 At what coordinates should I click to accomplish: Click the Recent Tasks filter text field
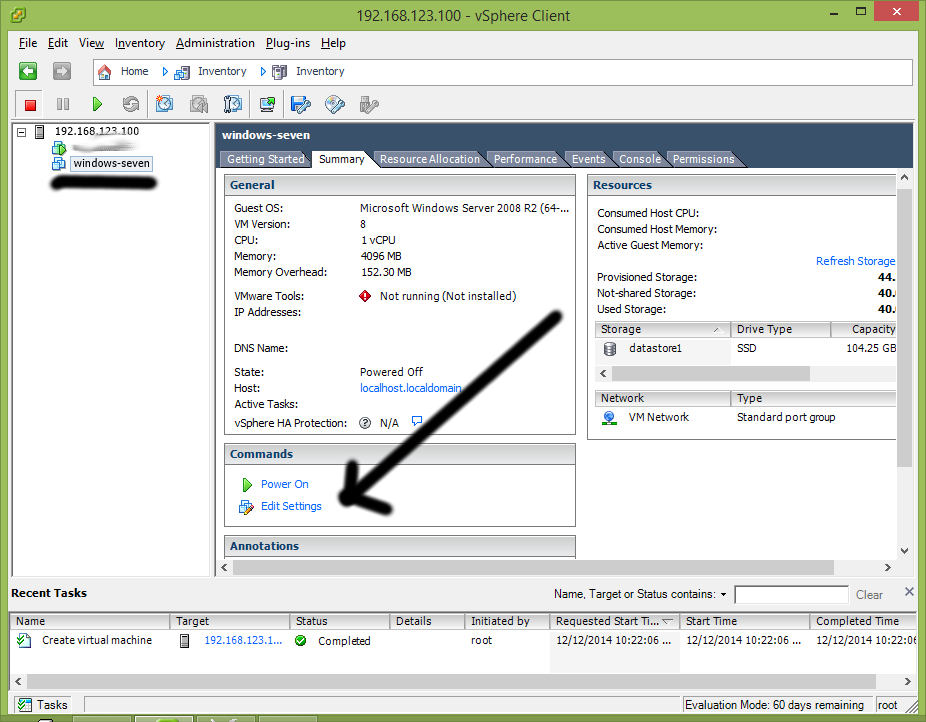791,594
